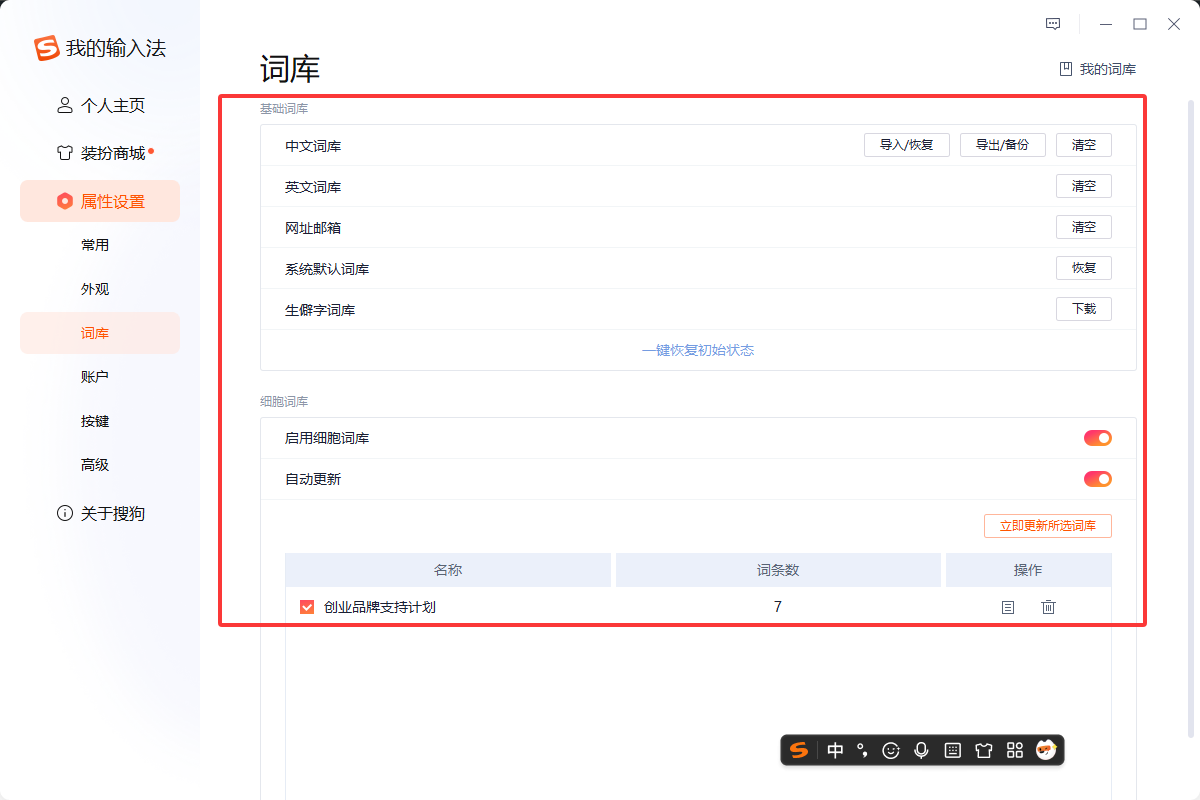Viewport: 1200px width, 800px height.
Task: Delete 创业品牌支持计划 with trash icon
Action: [x=1048, y=607]
